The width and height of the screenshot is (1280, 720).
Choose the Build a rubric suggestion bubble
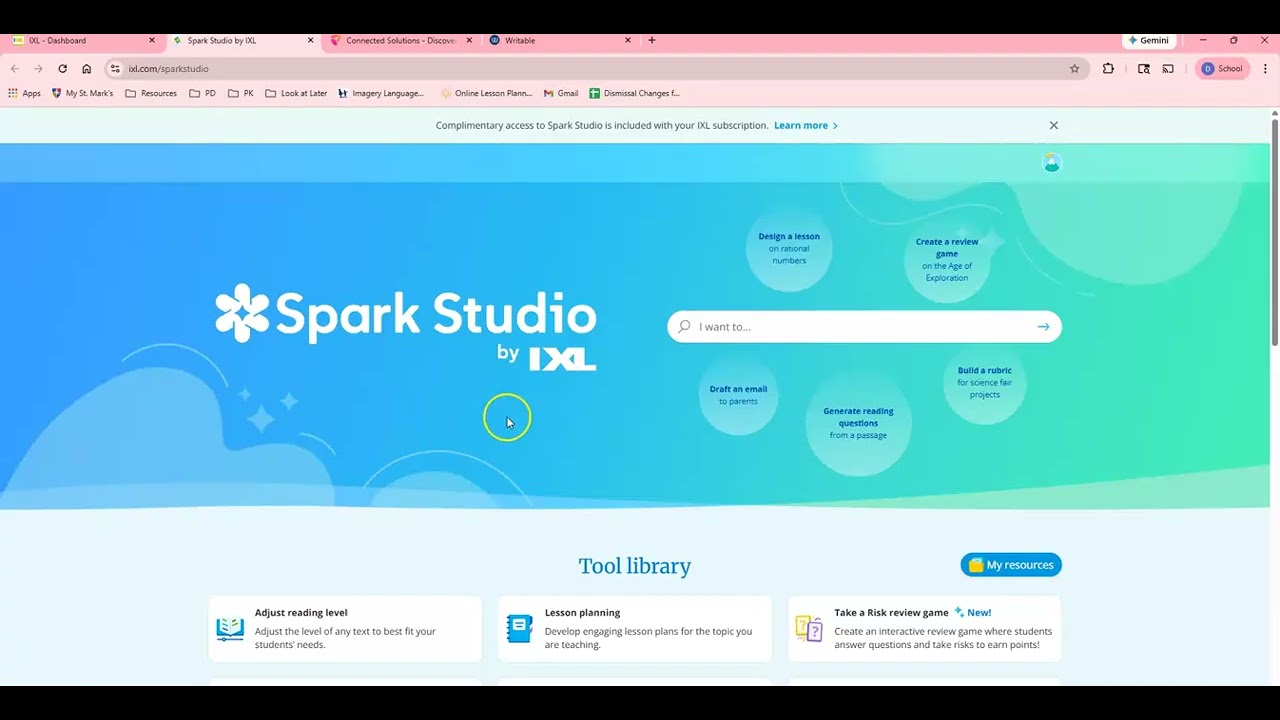click(x=985, y=382)
